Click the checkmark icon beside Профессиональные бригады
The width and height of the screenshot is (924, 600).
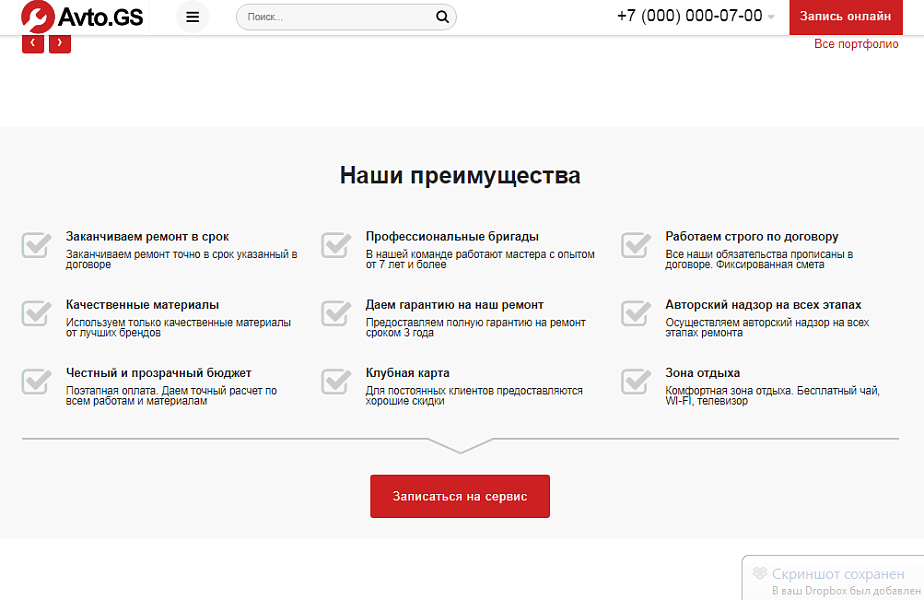point(334,245)
